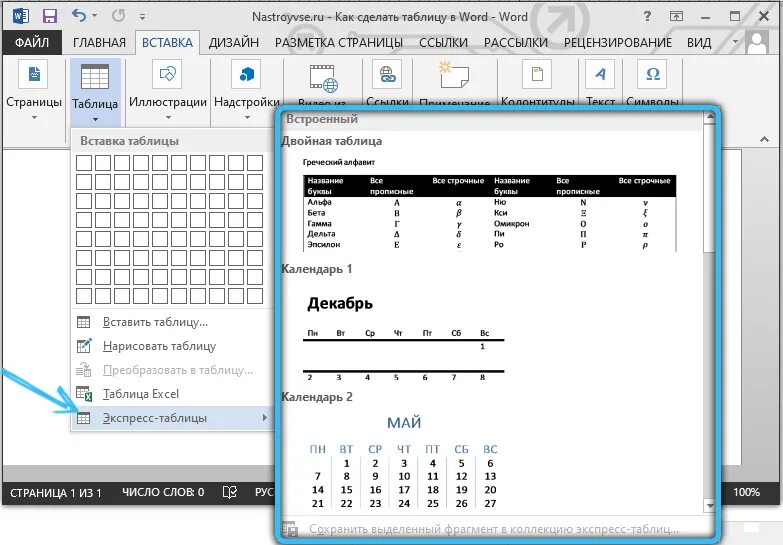Click the Календарь 1 heading

(317, 269)
